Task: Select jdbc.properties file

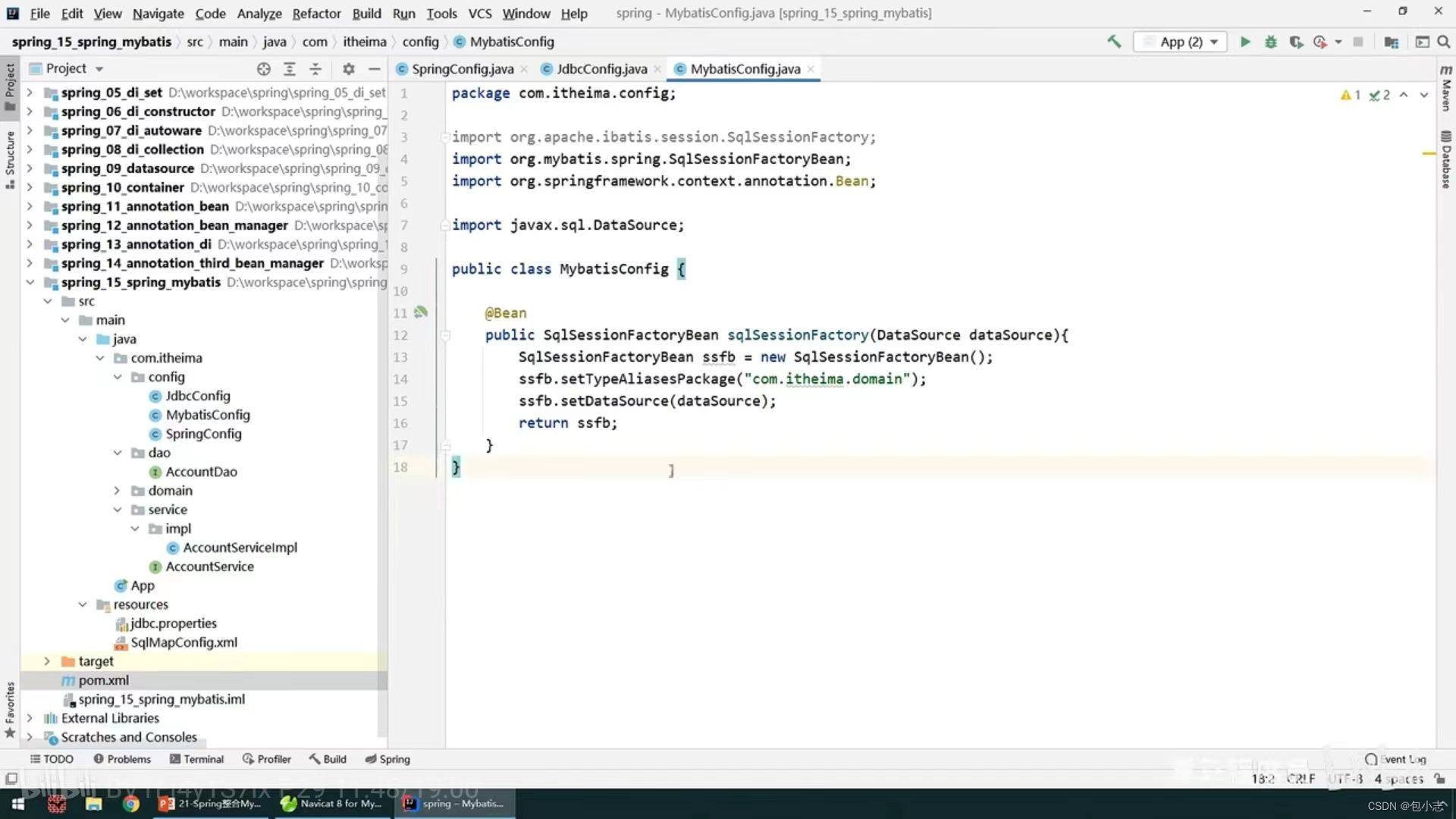Action: coord(173,623)
